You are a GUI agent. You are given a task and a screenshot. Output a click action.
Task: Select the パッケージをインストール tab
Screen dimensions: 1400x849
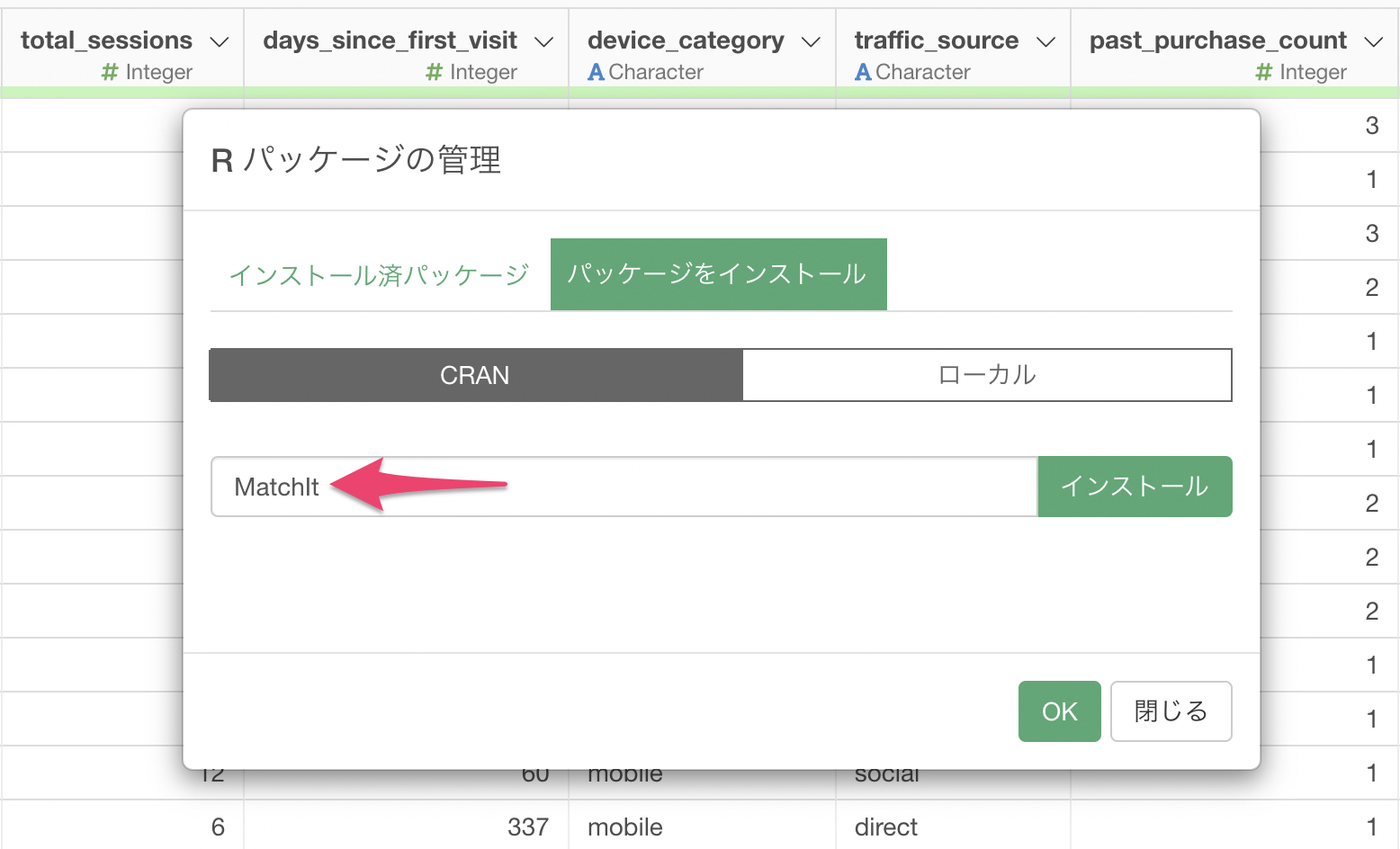point(718,274)
